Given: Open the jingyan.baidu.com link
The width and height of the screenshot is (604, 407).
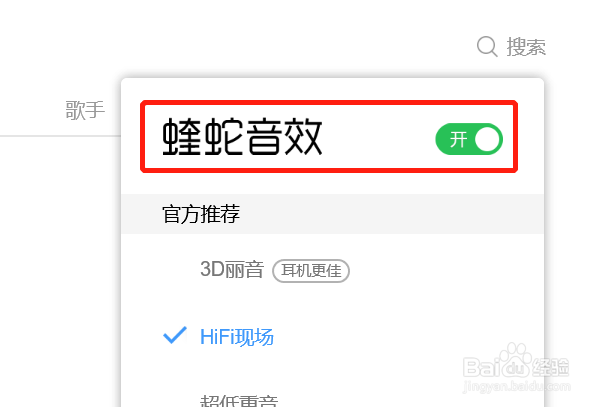Looking at the screenshot, I should coord(517,386).
